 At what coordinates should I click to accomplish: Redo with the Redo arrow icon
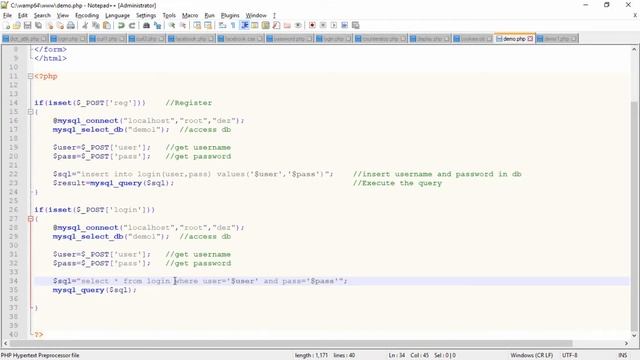[132, 25]
